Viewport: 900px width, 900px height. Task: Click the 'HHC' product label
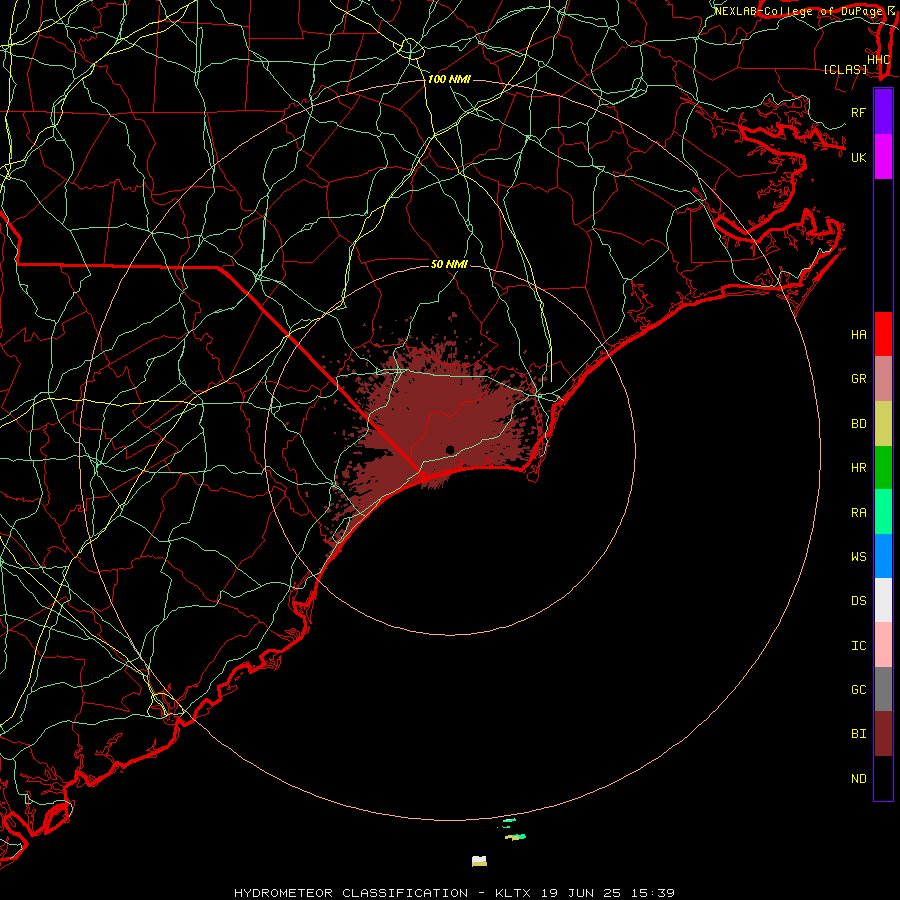879,60
